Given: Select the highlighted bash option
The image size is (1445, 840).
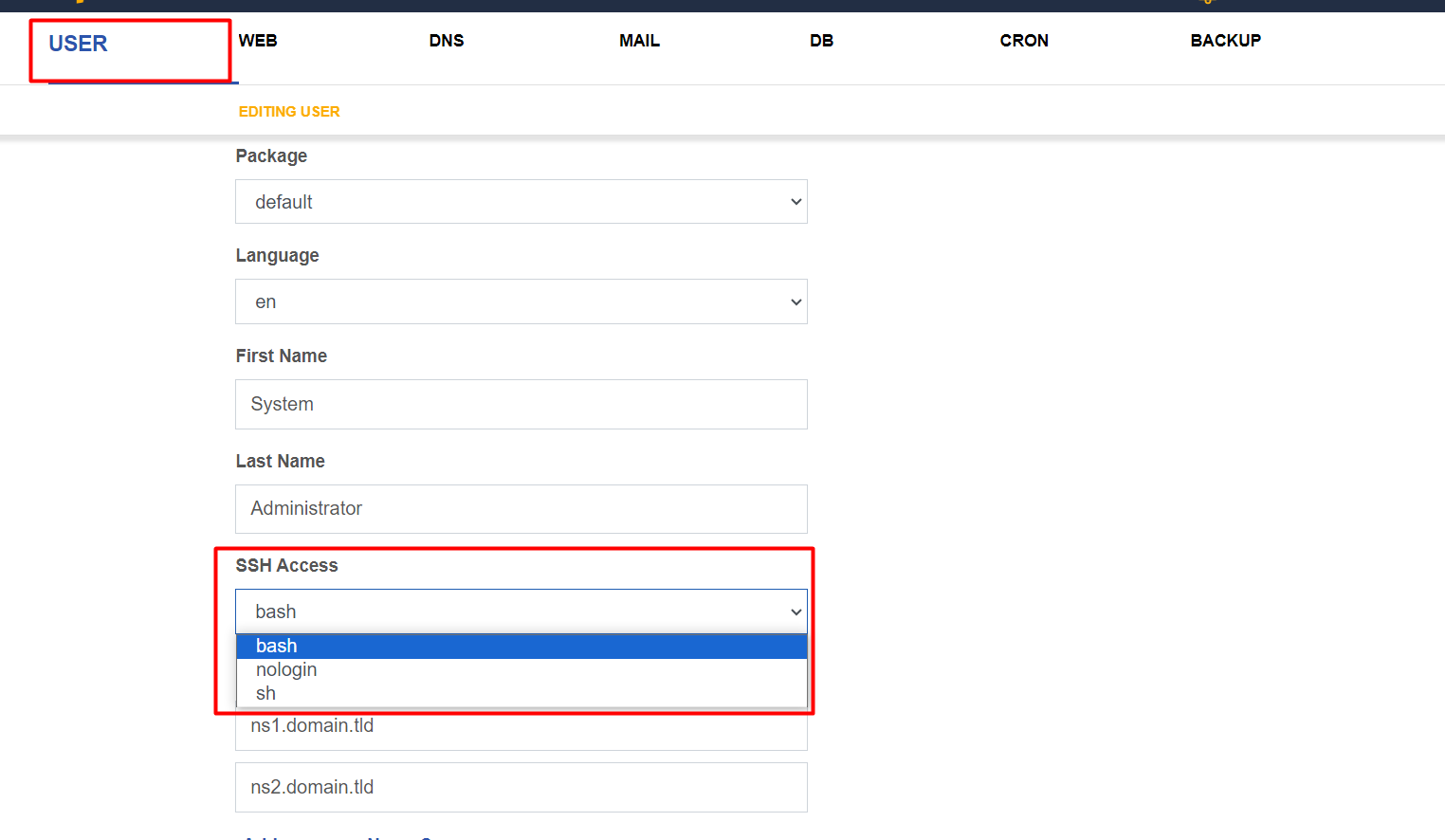Looking at the screenshot, I should [521, 646].
